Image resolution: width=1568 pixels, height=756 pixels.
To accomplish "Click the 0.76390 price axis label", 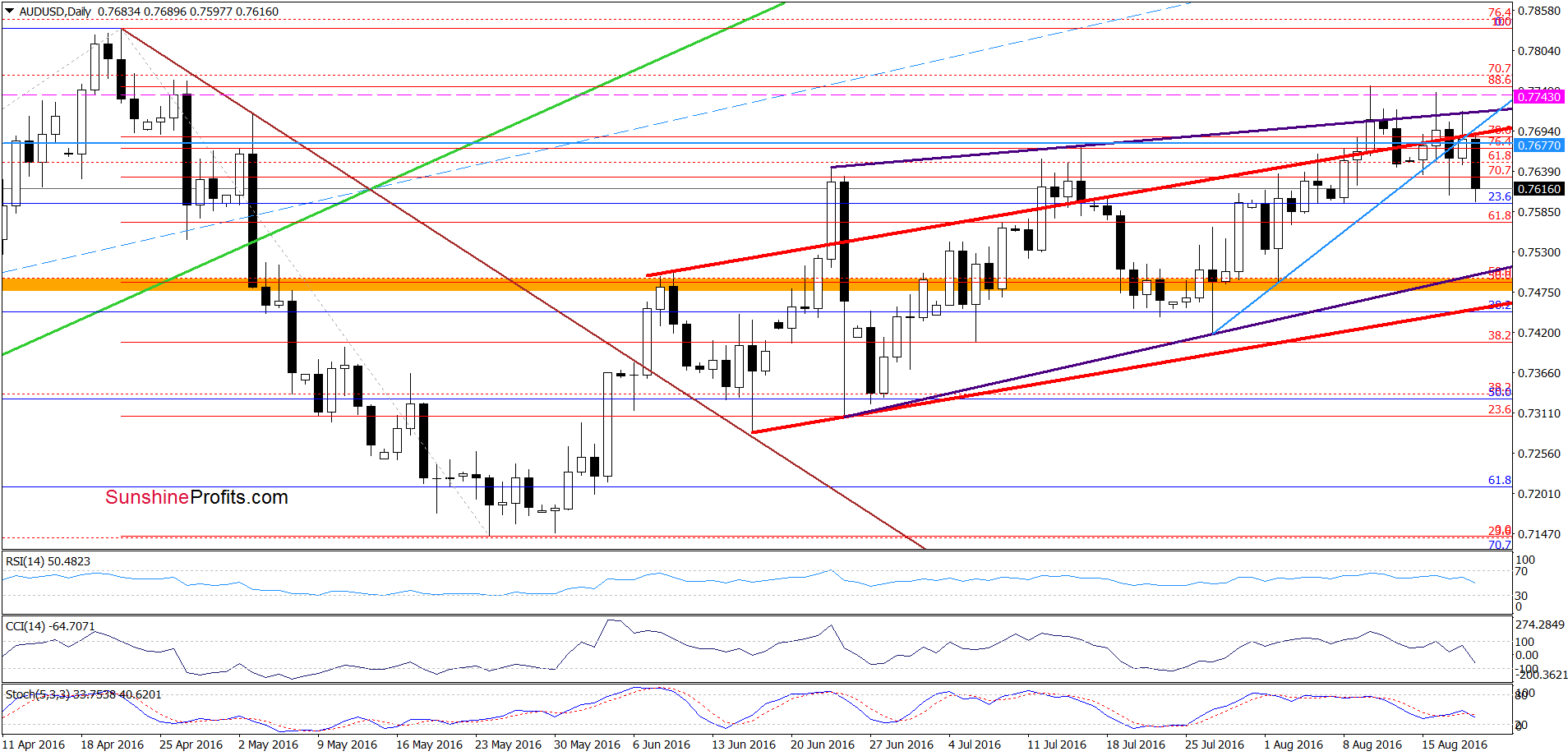I will 1538,172.
